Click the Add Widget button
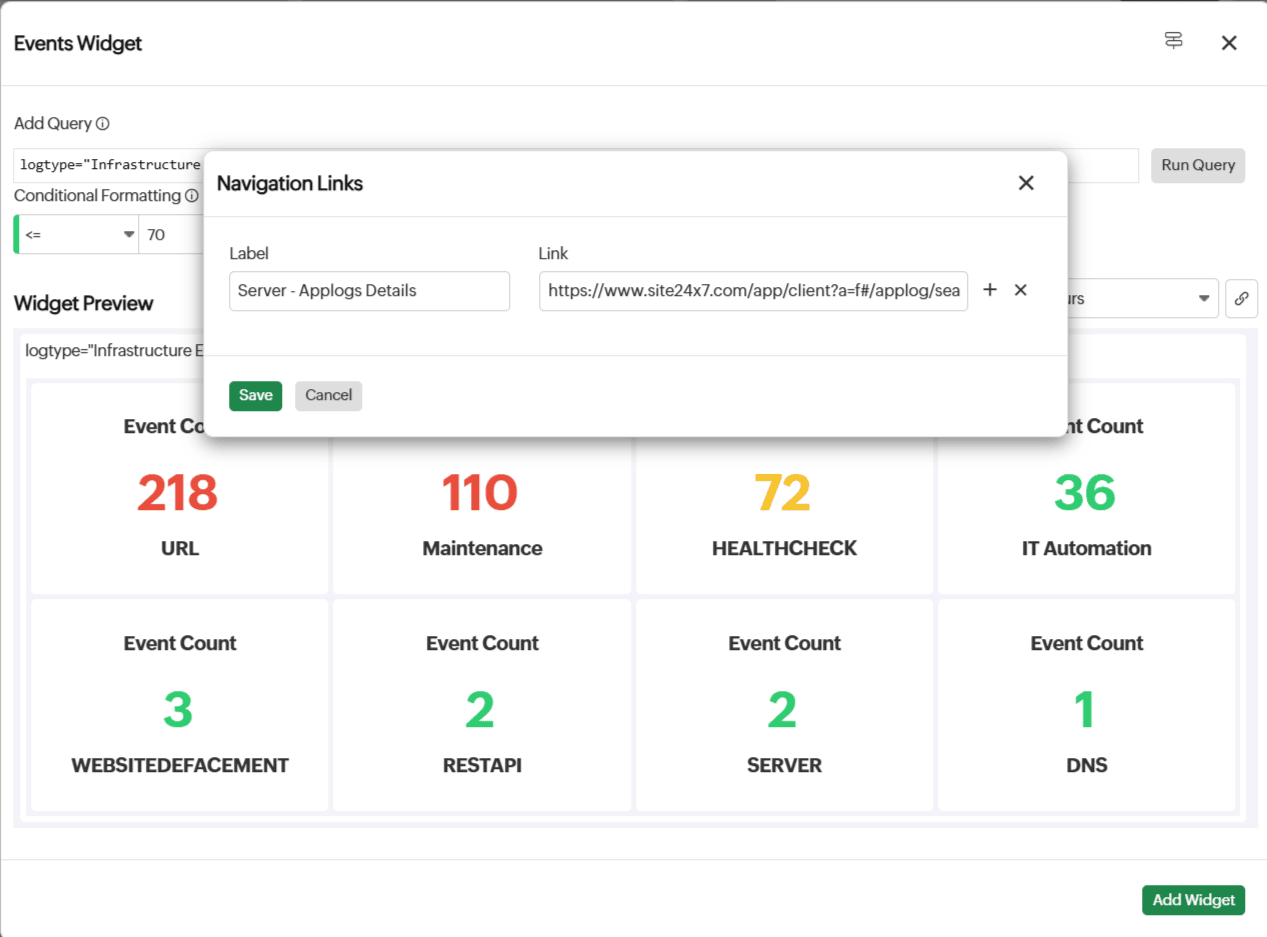Viewport: 1267px width, 937px height. pyautogui.click(x=1194, y=900)
